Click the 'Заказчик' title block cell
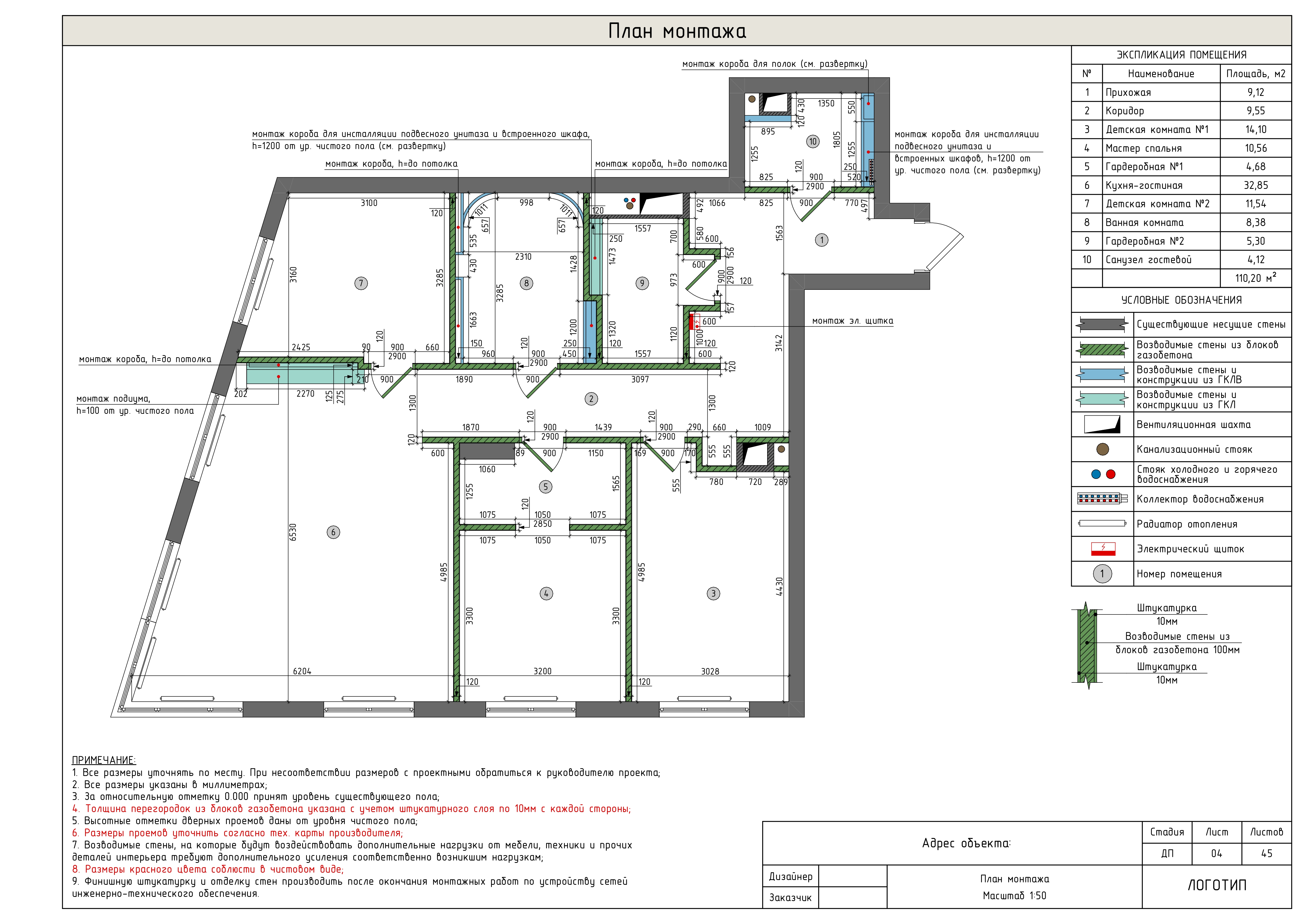1307x924 pixels. click(x=790, y=897)
